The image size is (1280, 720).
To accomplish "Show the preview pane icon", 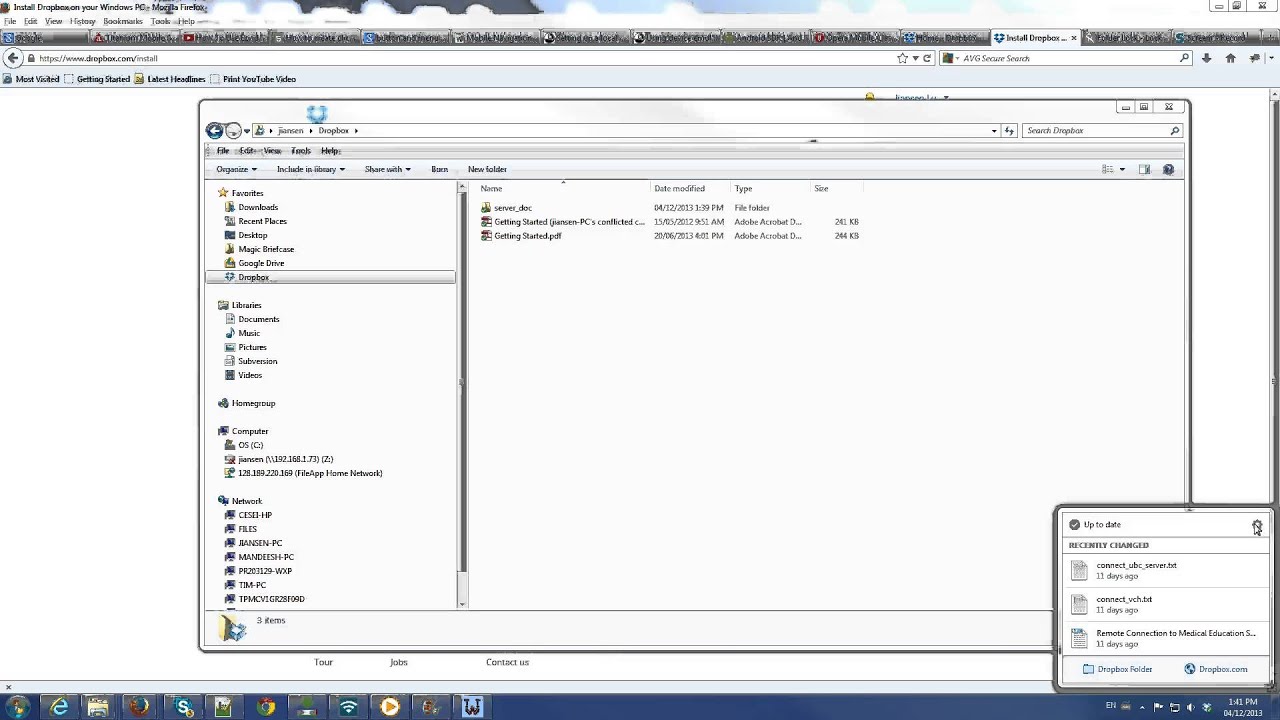I will pos(1145,169).
